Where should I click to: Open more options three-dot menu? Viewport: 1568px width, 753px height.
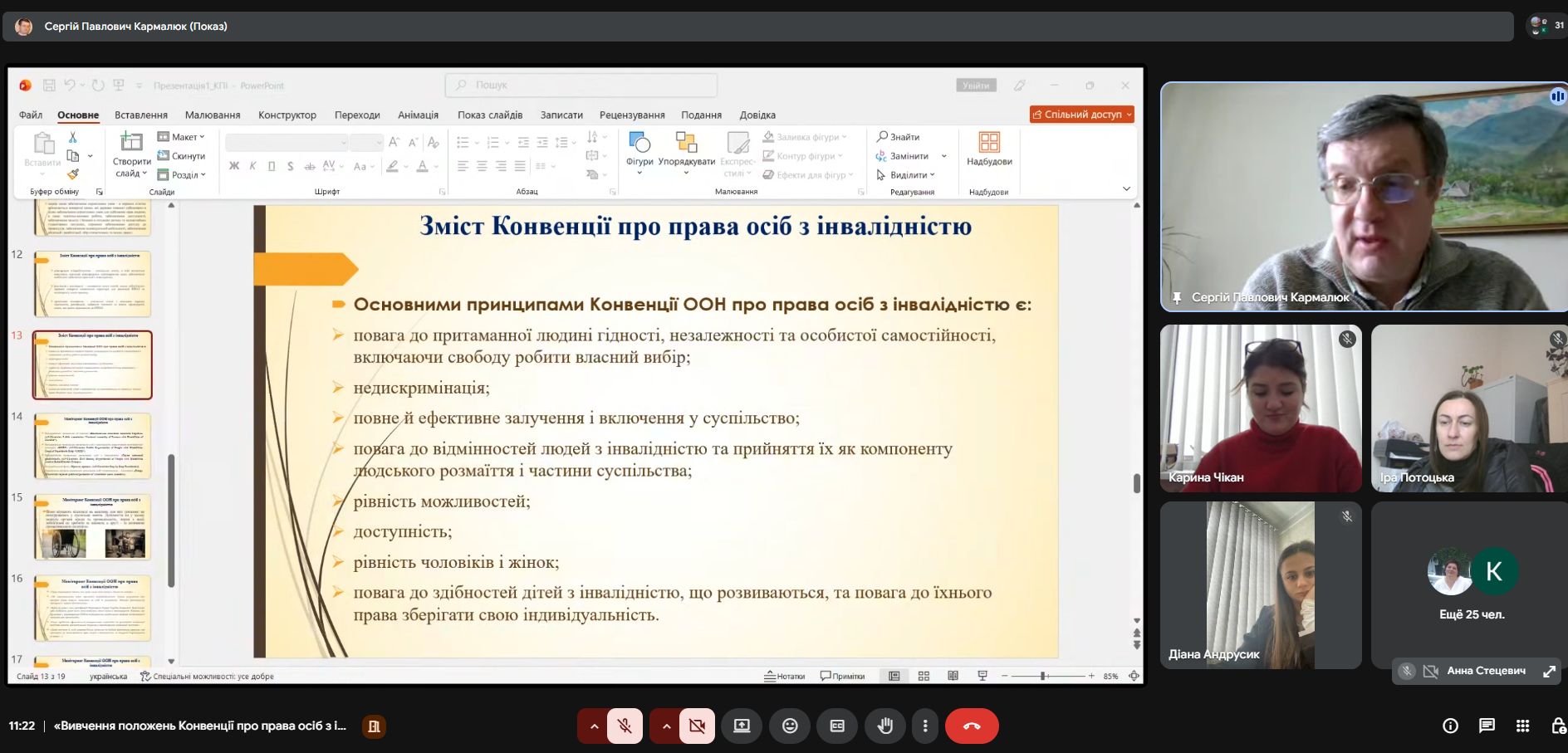(925, 726)
